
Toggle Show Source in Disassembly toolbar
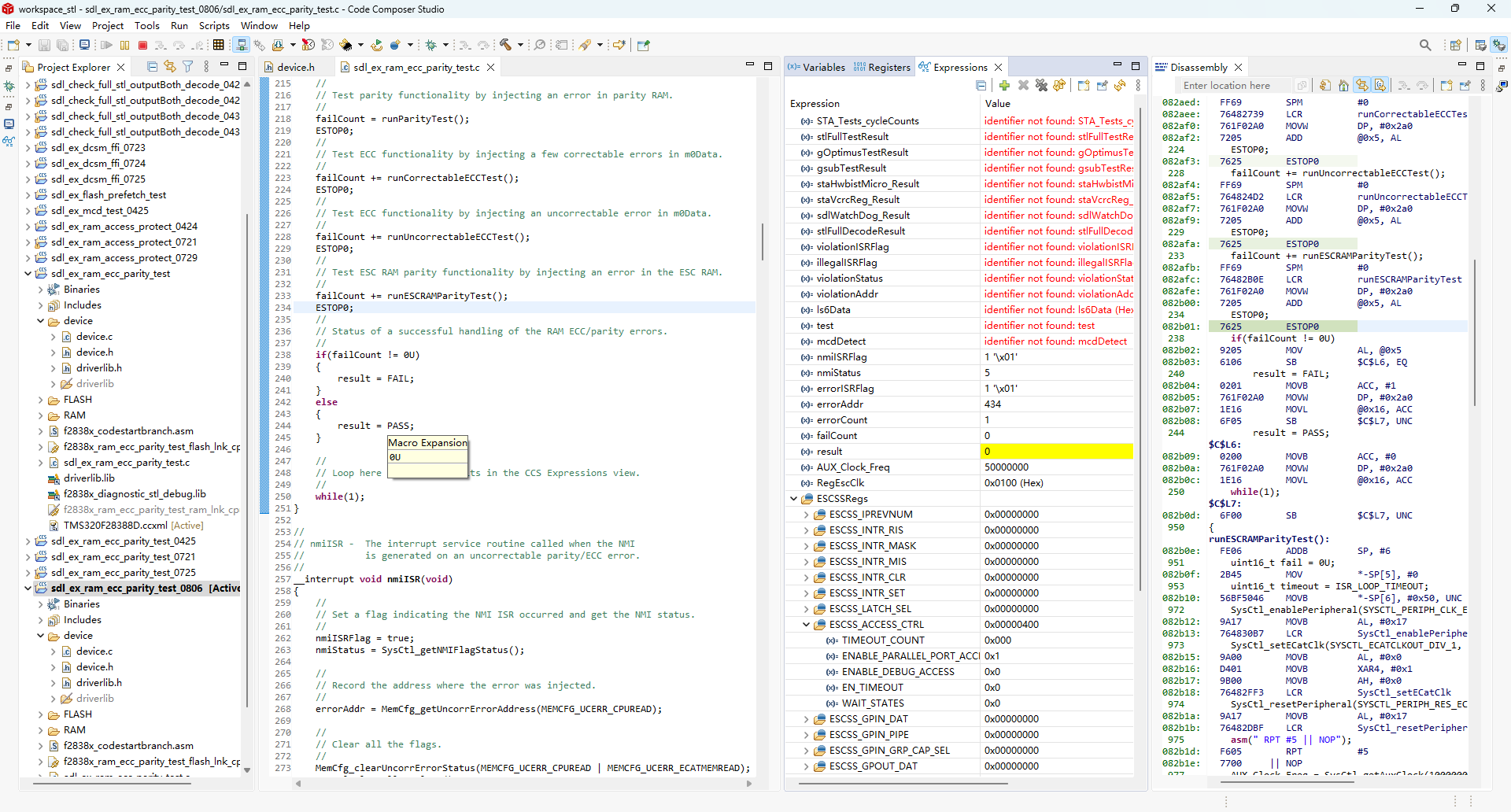coord(1380,85)
